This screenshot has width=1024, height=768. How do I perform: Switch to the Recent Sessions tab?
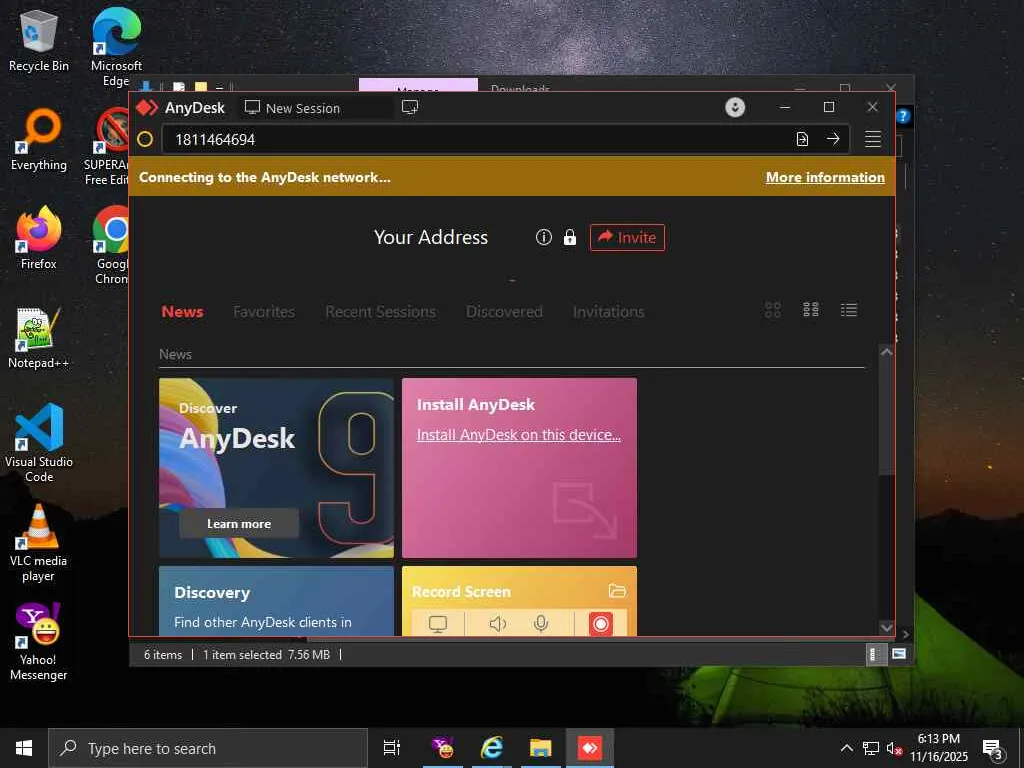[380, 312]
